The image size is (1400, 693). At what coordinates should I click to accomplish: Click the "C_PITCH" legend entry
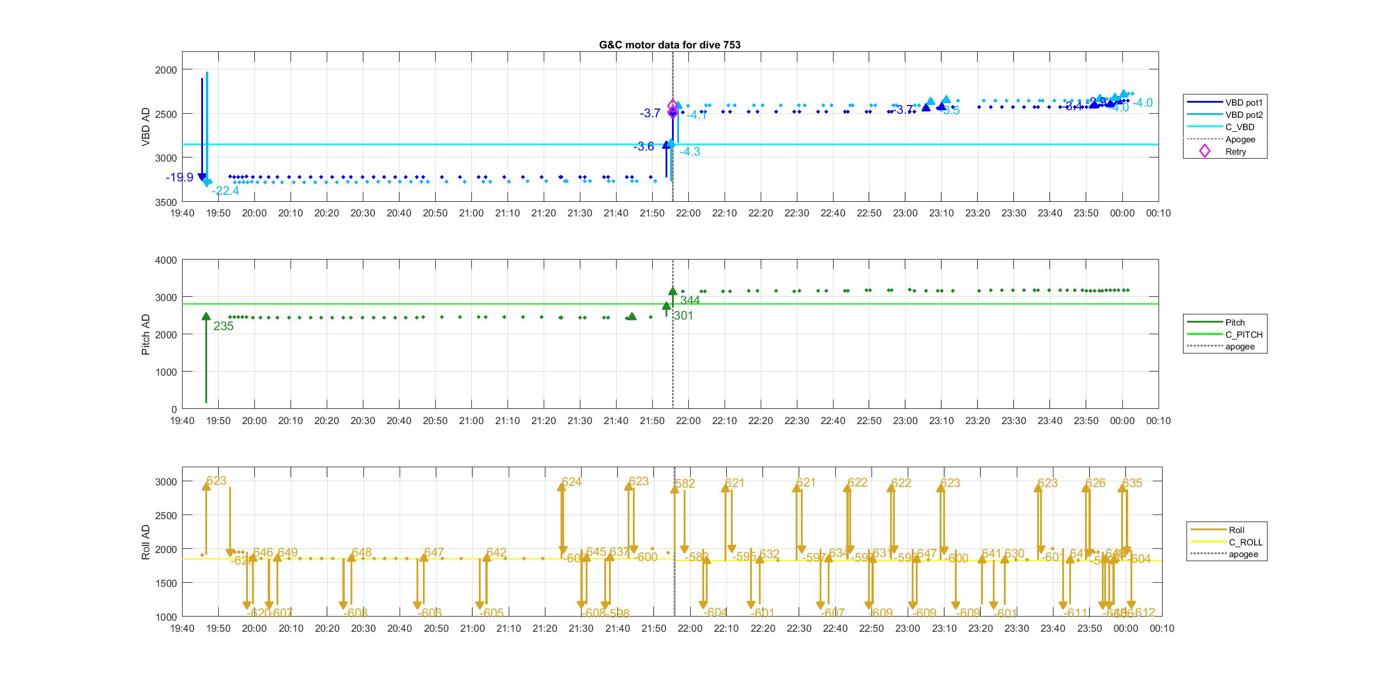1244,335
